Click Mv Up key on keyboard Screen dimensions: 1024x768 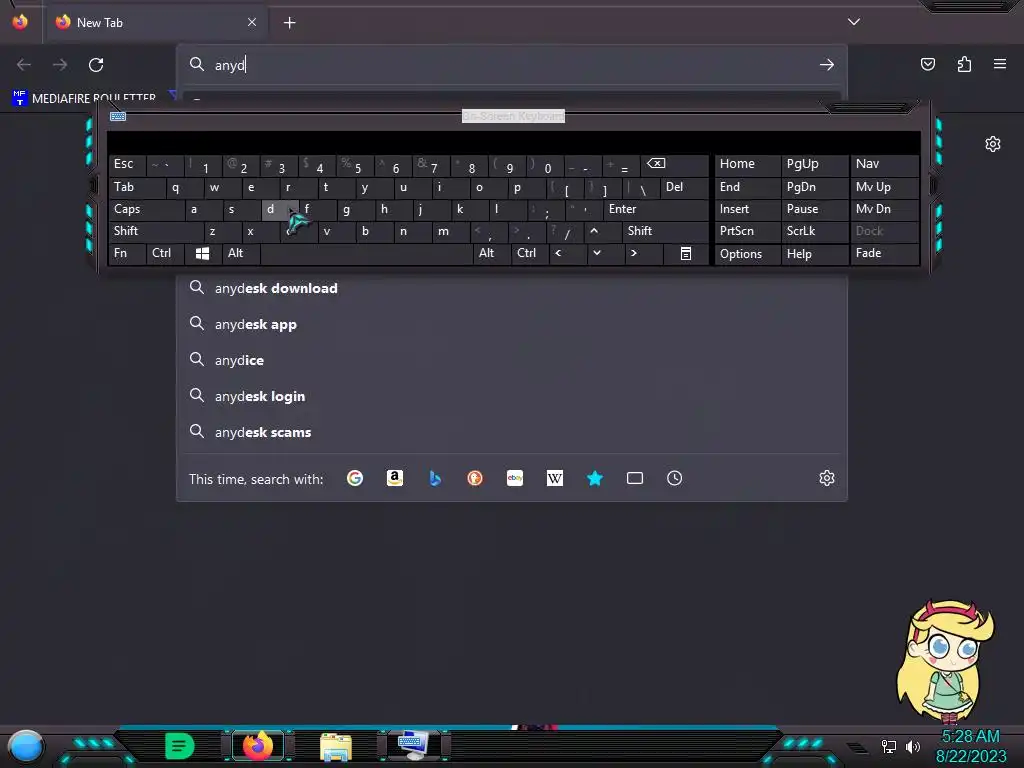[x=884, y=187]
